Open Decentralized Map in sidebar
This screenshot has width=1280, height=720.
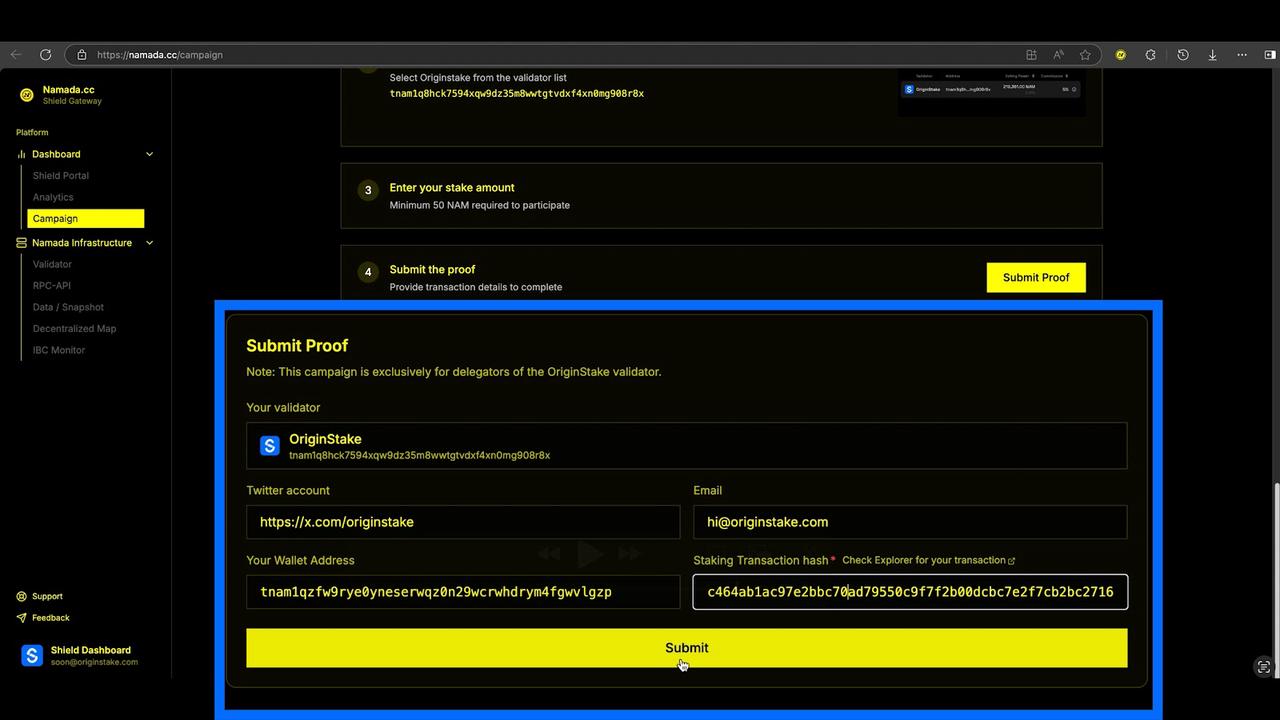coord(74,329)
